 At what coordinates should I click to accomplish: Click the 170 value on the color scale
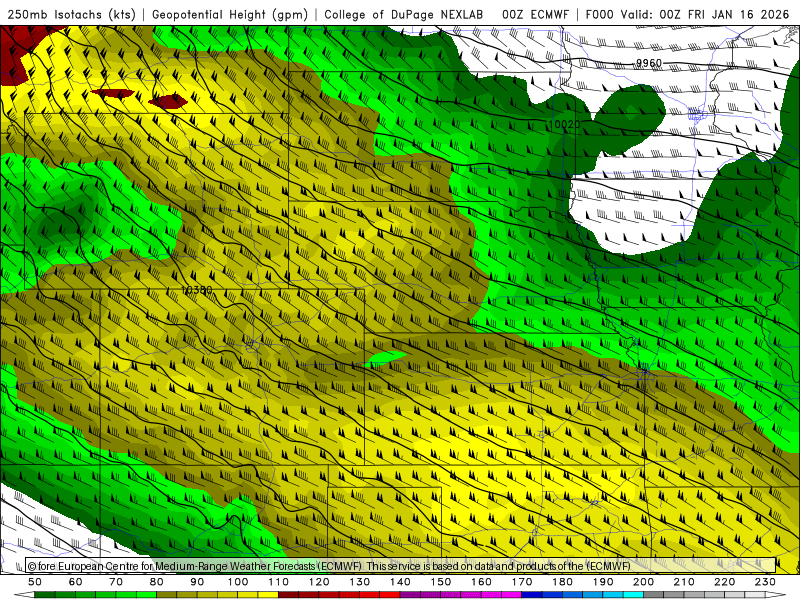(522, 582)
